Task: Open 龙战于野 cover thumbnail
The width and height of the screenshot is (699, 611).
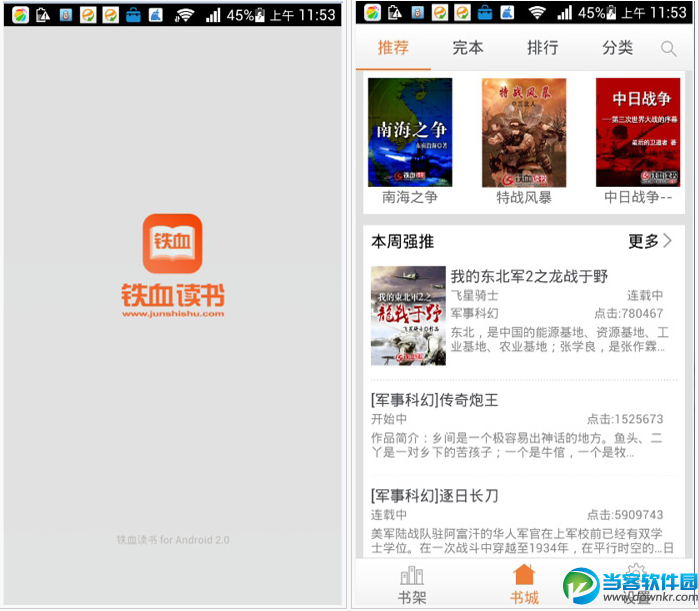Action: [408, 316]
